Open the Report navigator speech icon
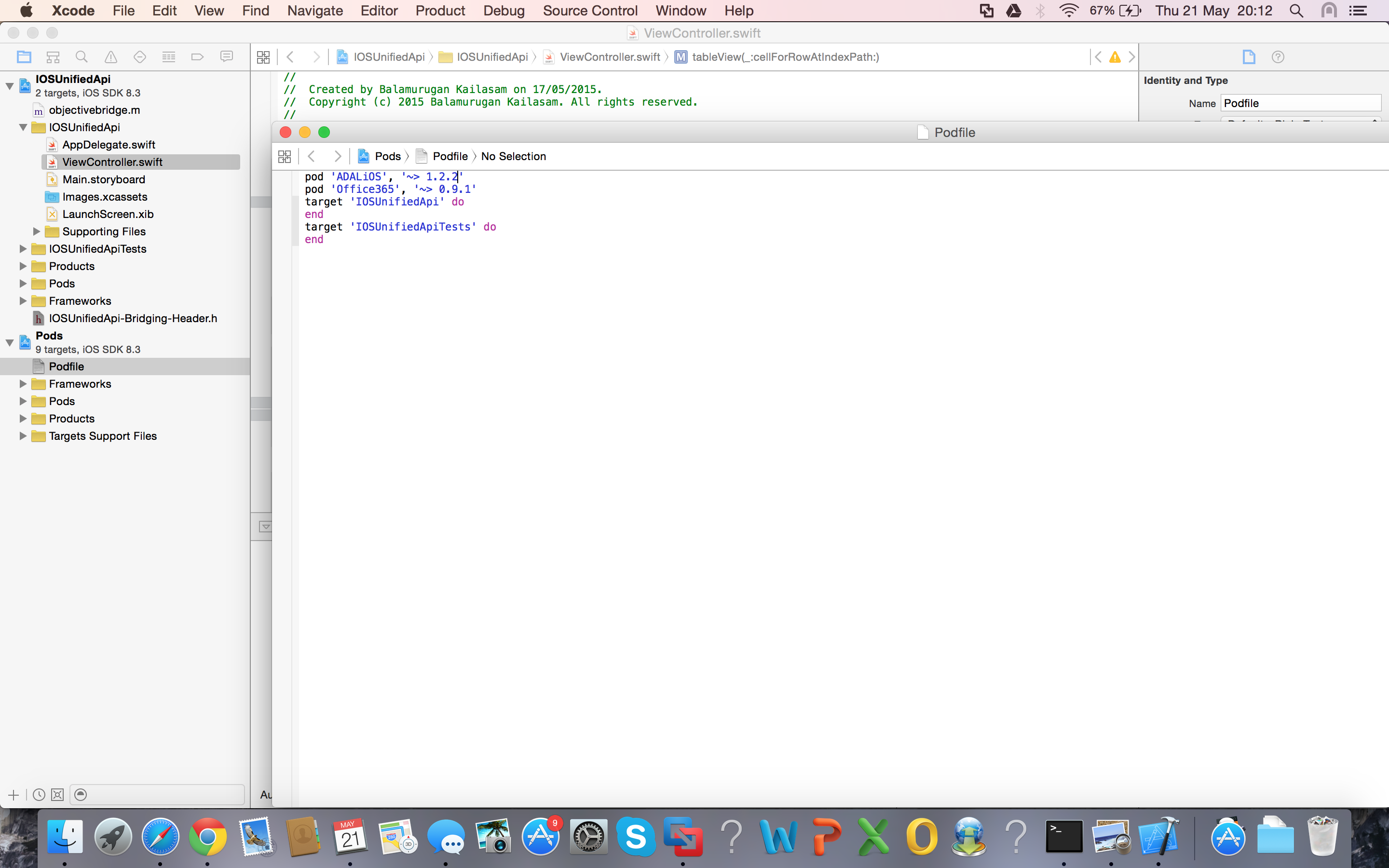 pos(227,57)
